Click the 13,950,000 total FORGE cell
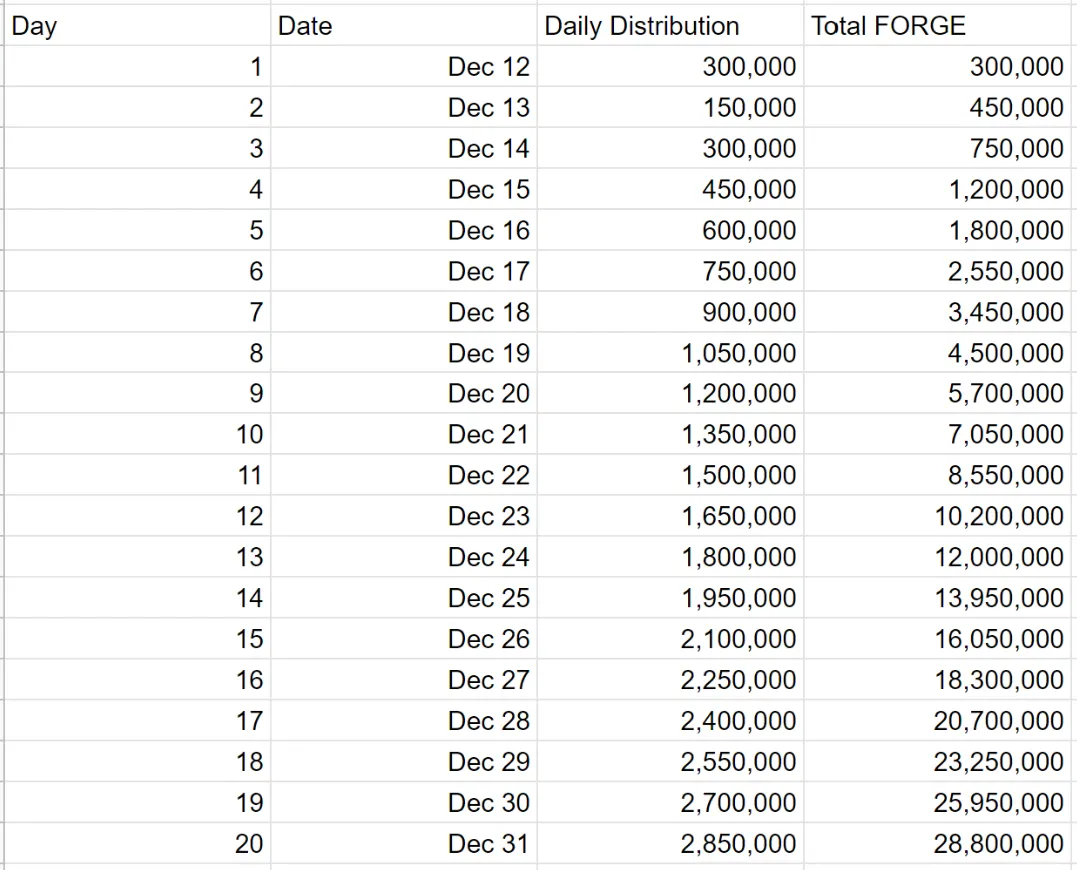Screen dimensions: 1077x870 click(938, 598)
